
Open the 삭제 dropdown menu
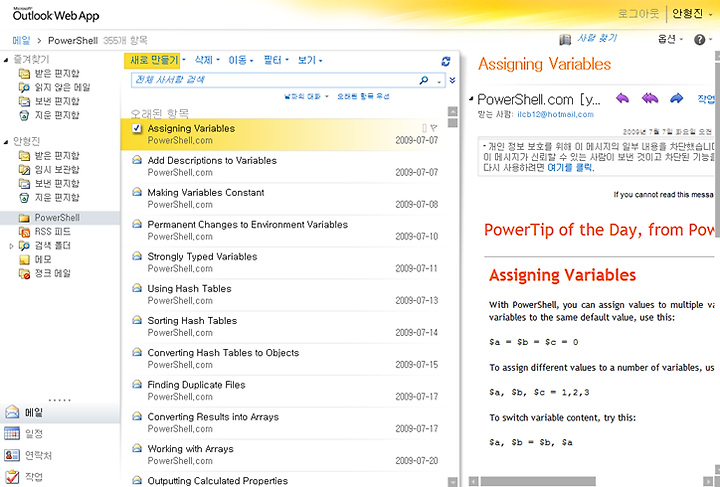click(207, 60)
